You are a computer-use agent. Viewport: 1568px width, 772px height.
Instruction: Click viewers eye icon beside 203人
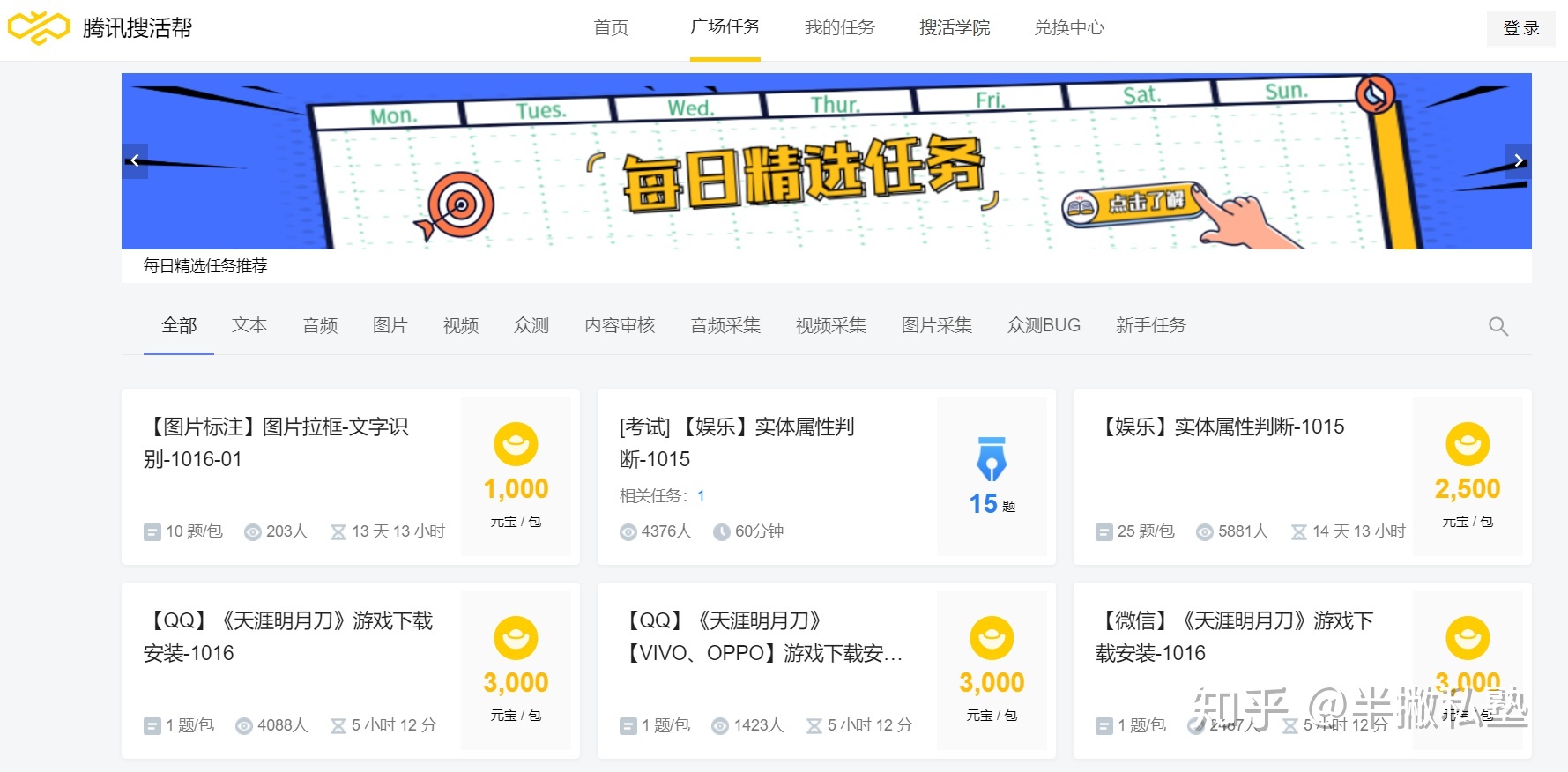pyautogui.click(x=253, y=532)
